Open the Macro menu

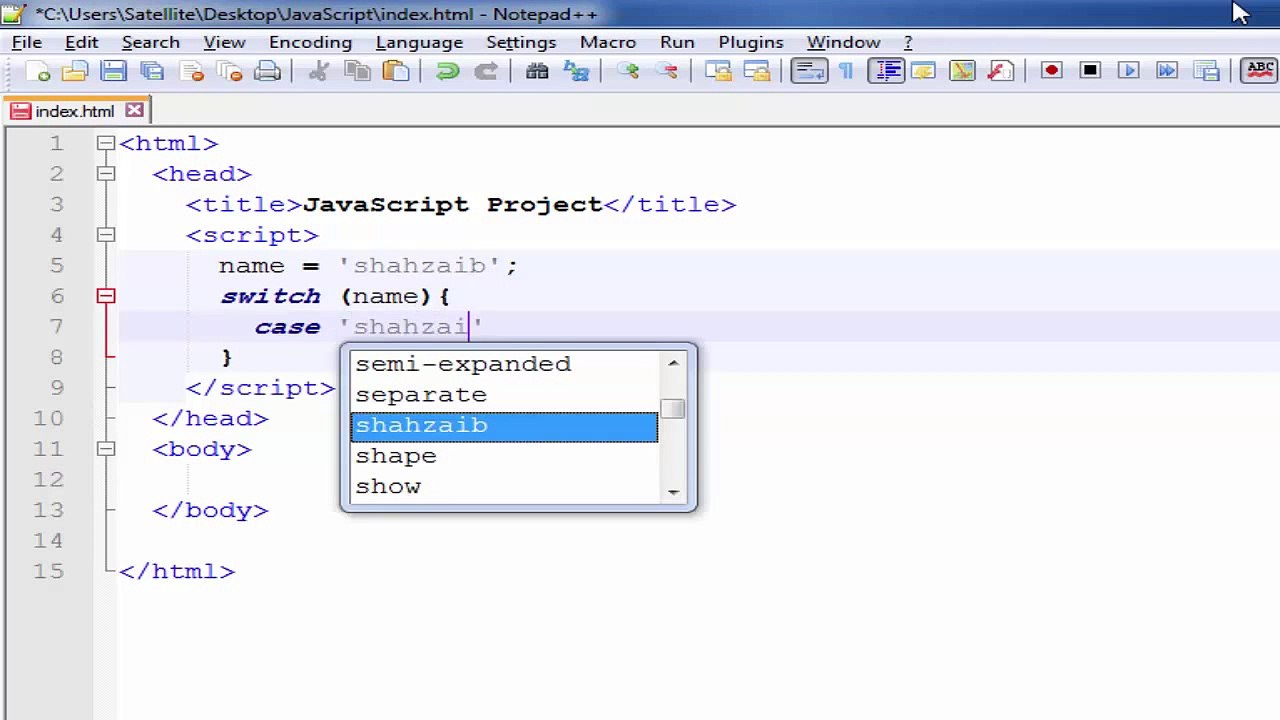pyautogui.click(x=607, y=42)
